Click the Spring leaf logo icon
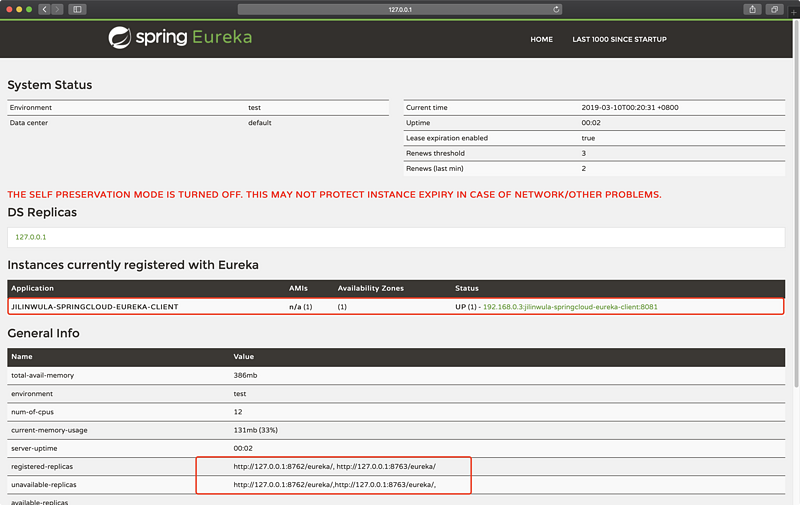This screenshot has height=505, width=800. [x=120, y=38]
